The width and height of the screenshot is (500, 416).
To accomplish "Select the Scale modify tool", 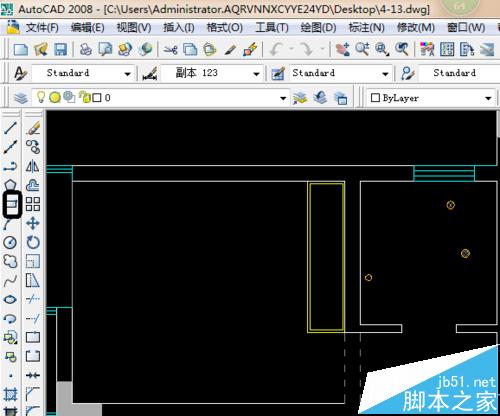I will [33, 261].
